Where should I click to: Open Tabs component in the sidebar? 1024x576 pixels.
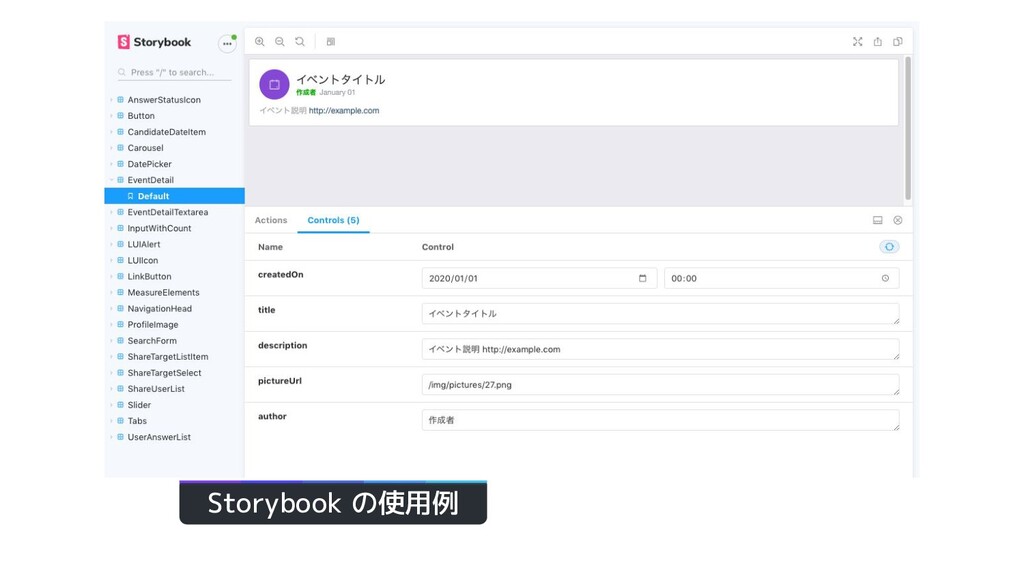[x=137, y=421]
